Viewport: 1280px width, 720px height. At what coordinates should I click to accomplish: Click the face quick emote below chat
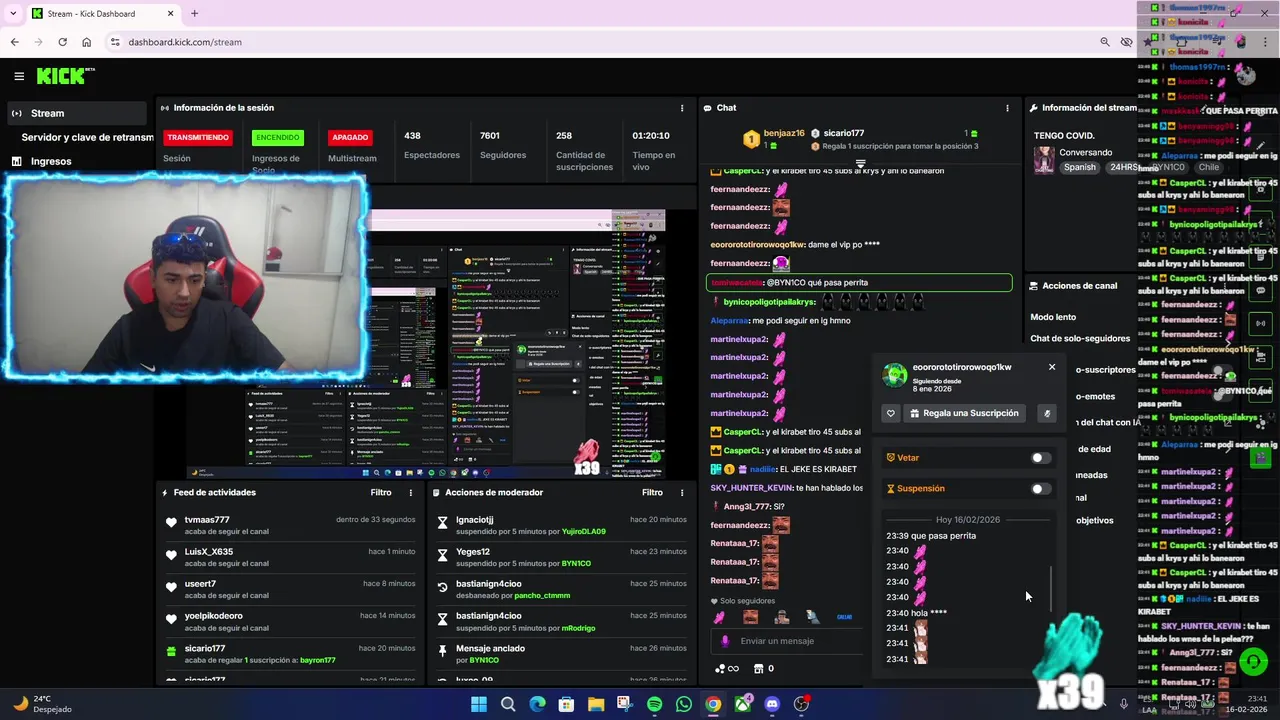click(750, 617)
